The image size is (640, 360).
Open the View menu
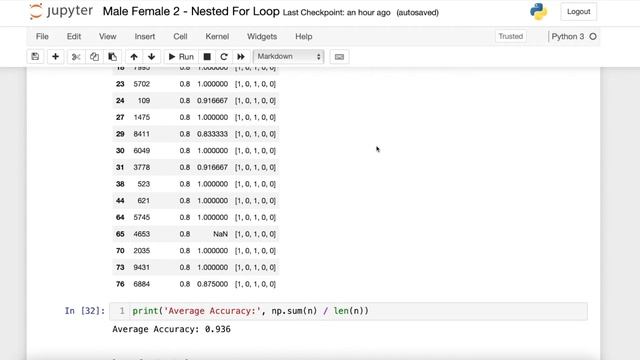click(x=107, y=36)
